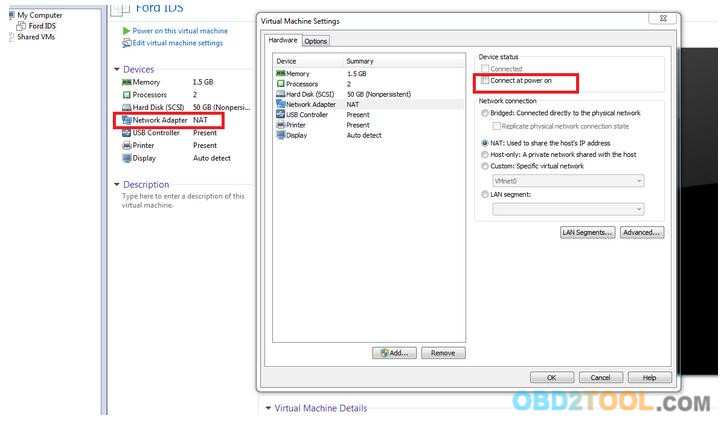Choose Host-only private network option

(485, 155)
